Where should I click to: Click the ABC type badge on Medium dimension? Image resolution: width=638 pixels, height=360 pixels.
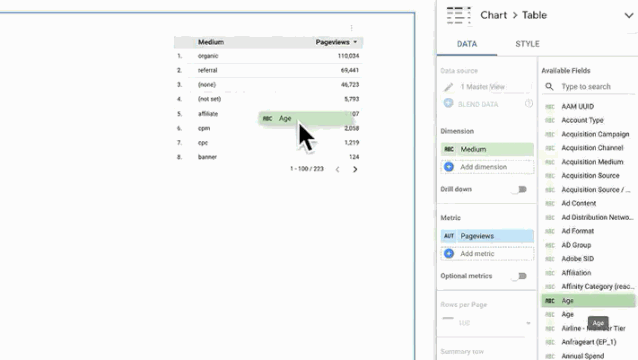tap(449, 149)
